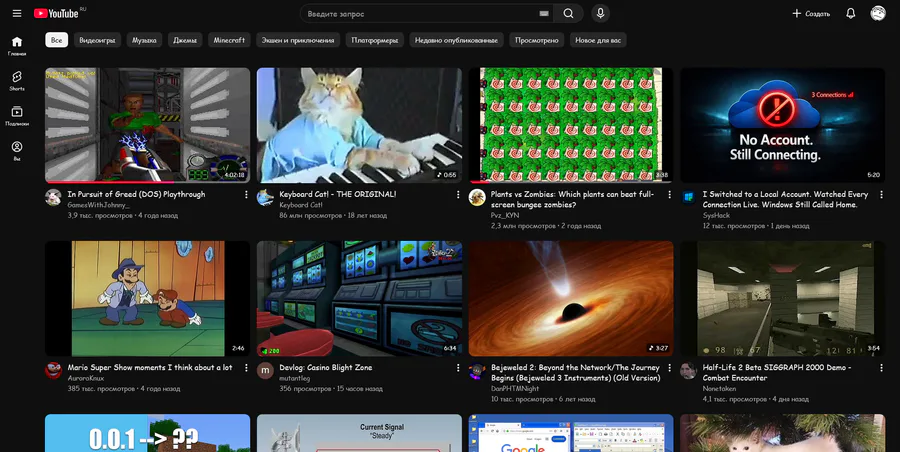Click the Keyboard Cat! channel avatar
Image resolution: width=900 pixels, height=452 pixels.
pyautogui.click(x=265, y=198)
